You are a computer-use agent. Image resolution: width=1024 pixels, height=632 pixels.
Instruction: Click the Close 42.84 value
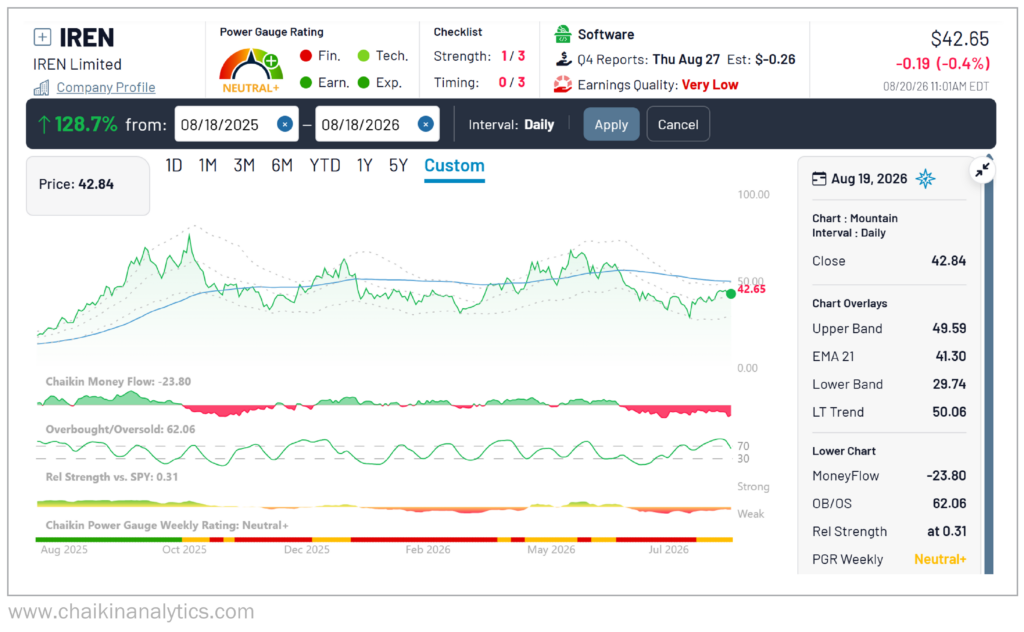pyautogui.click(x=948, y=261)
